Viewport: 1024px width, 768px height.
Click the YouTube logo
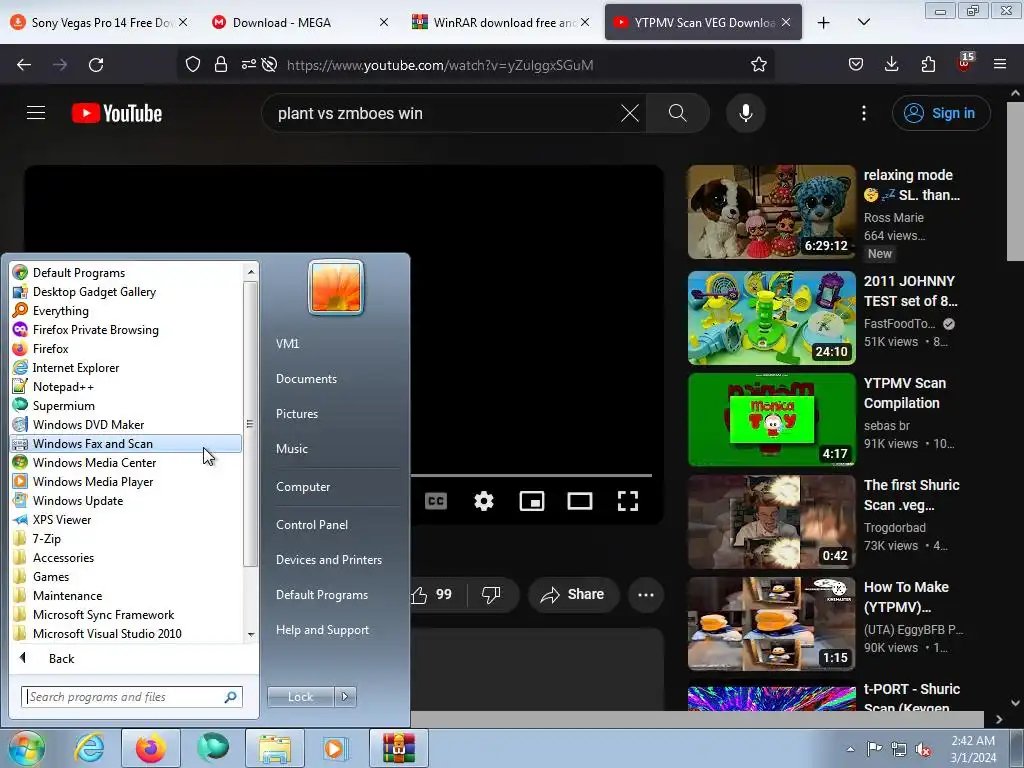tap(117, 113)
